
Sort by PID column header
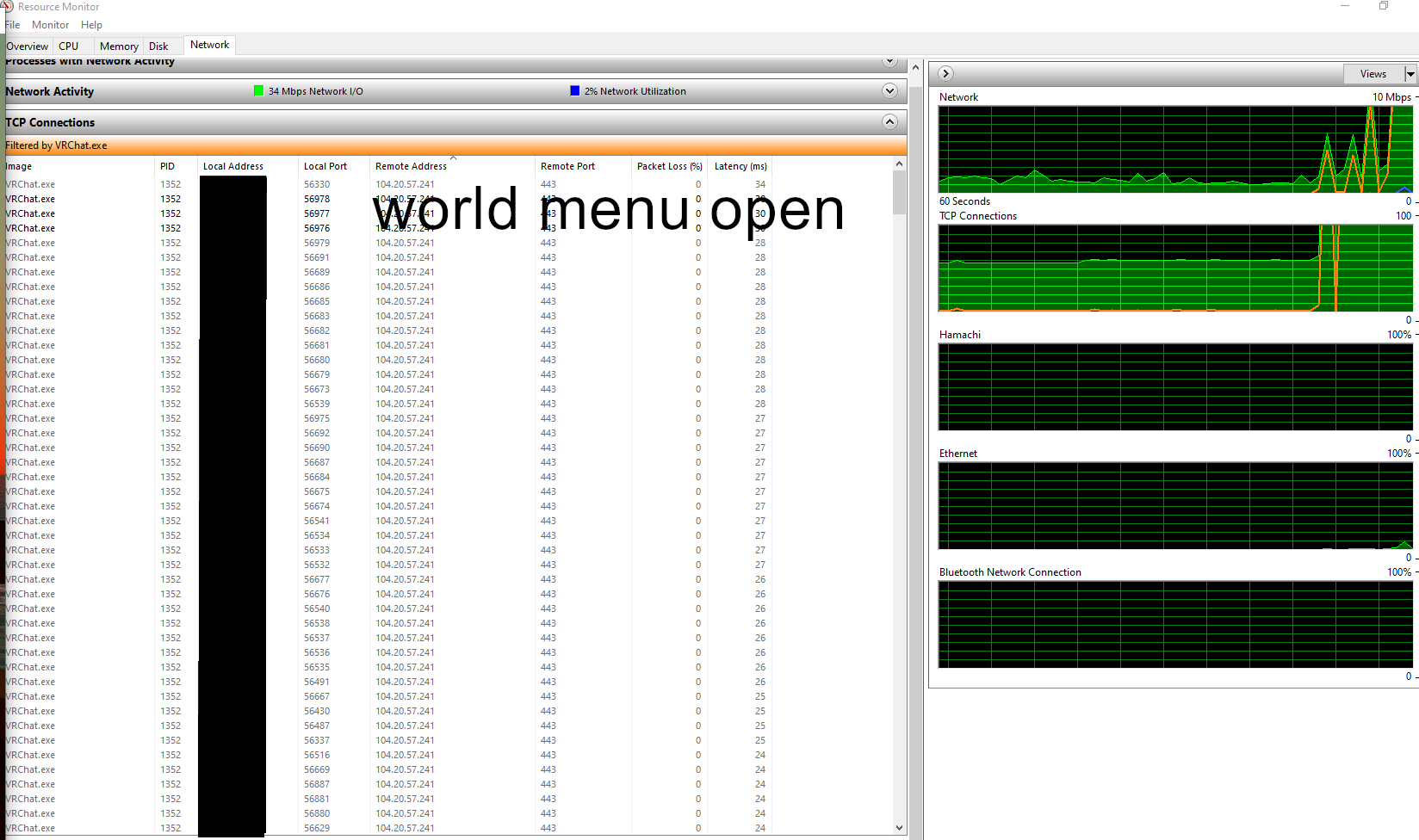coord(177,166)
